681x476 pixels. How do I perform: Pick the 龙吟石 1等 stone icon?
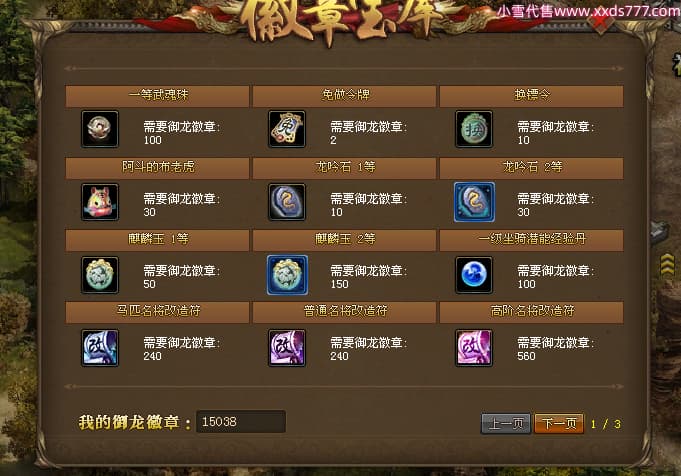pyautogui.click(x=287, y=202)
